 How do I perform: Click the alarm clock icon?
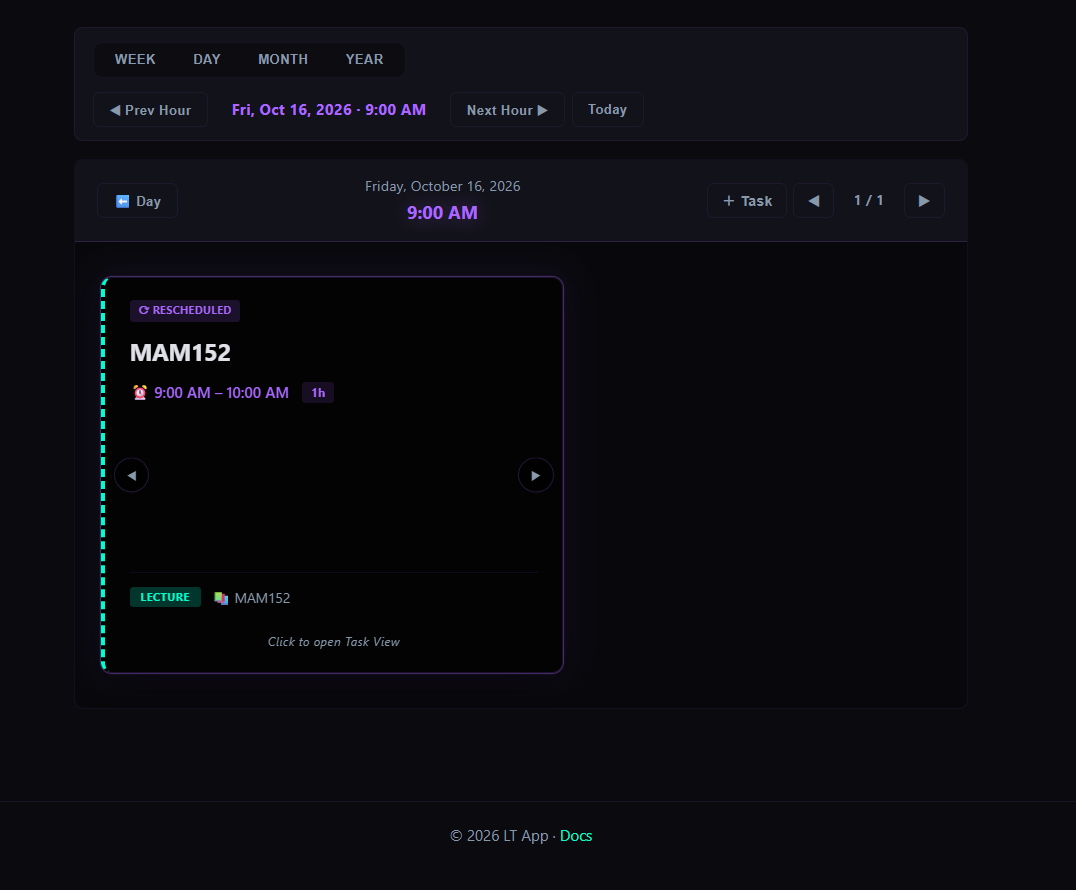[x=140, y=393]
